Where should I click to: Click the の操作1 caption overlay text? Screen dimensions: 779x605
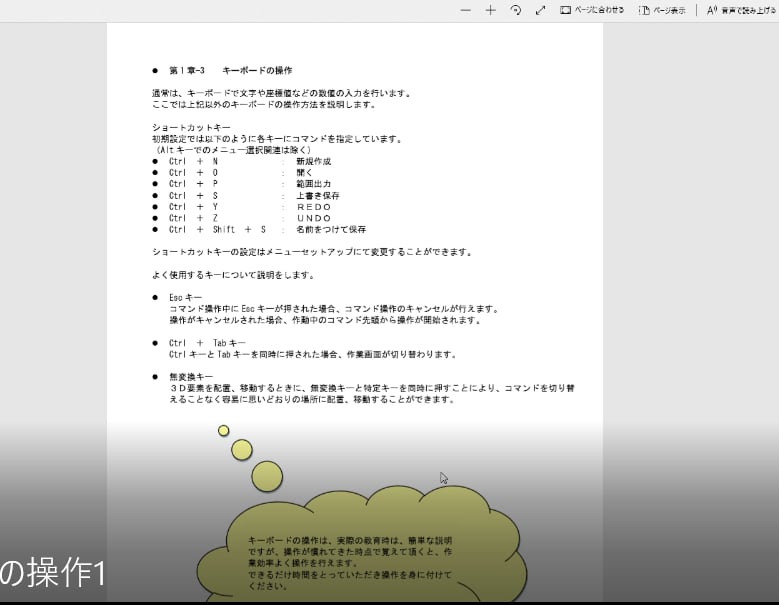click(x=52, y=574)
